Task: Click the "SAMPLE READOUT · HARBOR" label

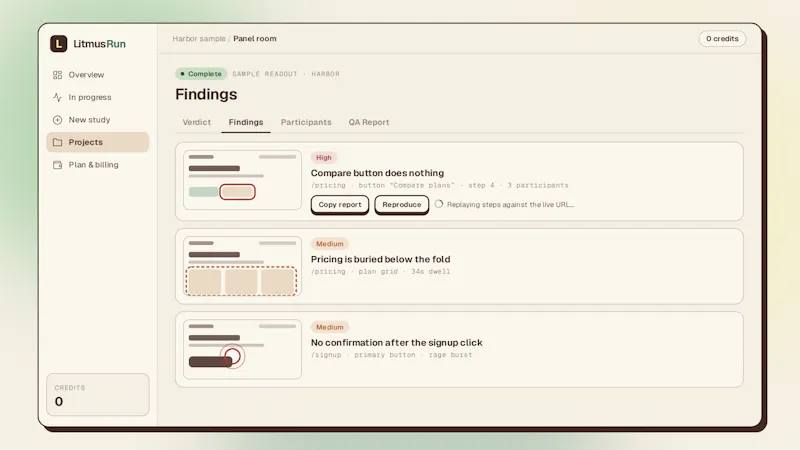Action: point(286,74)
